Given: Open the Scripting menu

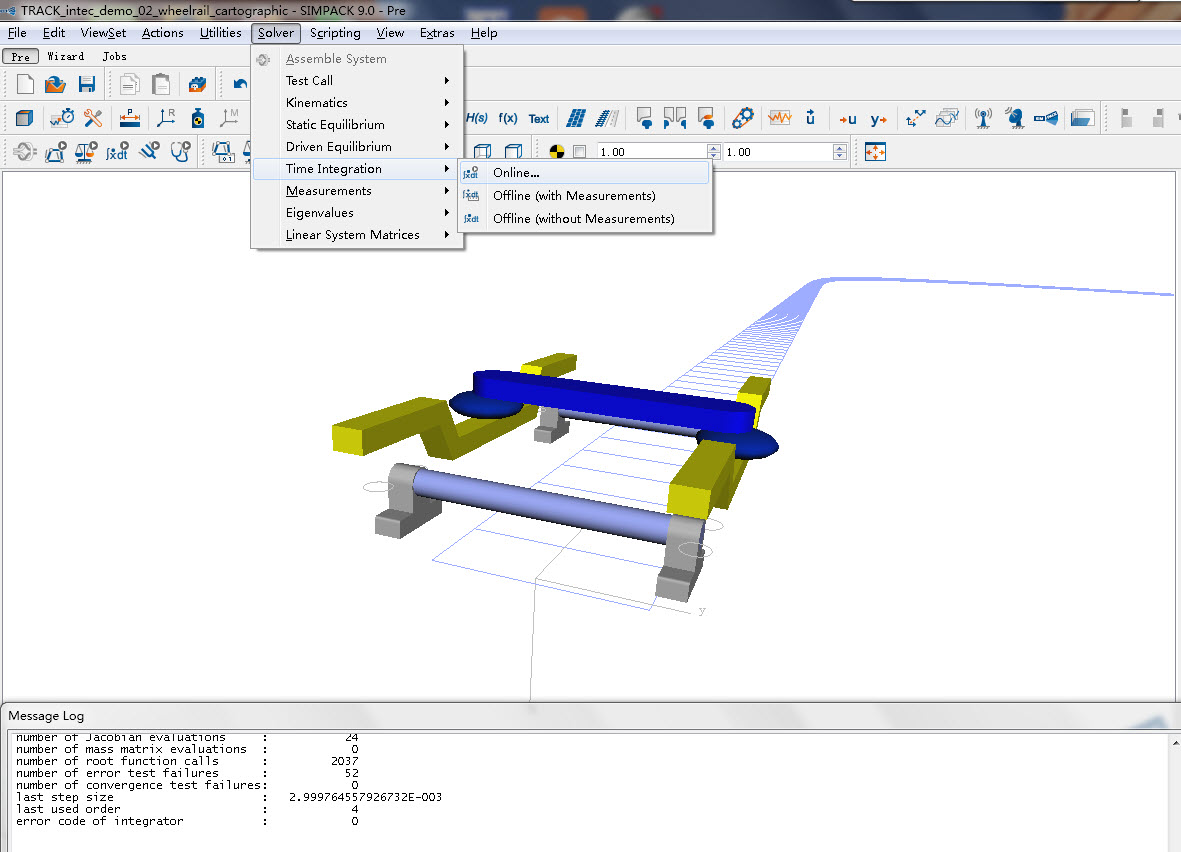Looking at the screenshot, I should click(335, 33).
